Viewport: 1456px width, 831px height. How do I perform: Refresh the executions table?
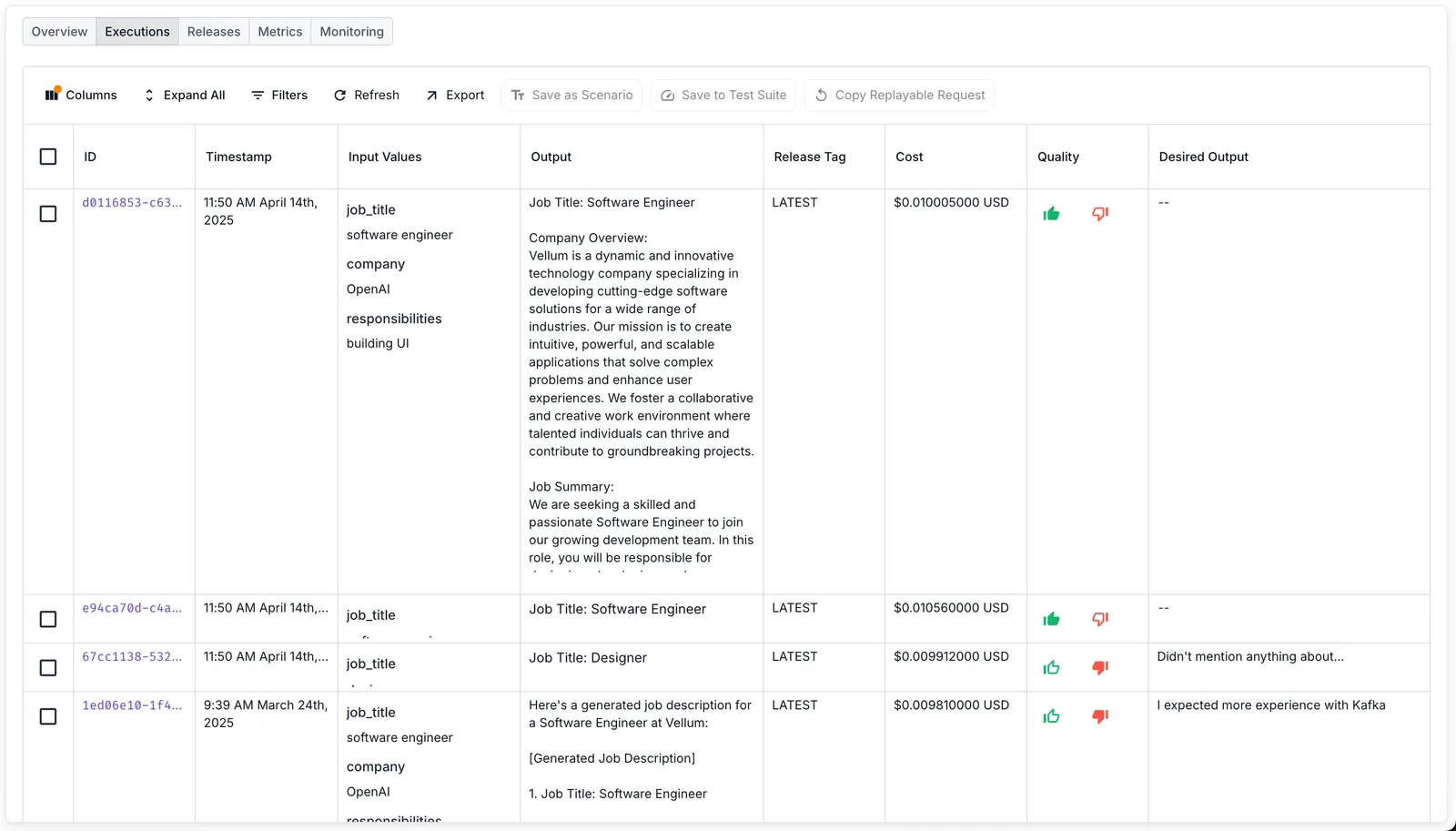[x=366, y=95]
